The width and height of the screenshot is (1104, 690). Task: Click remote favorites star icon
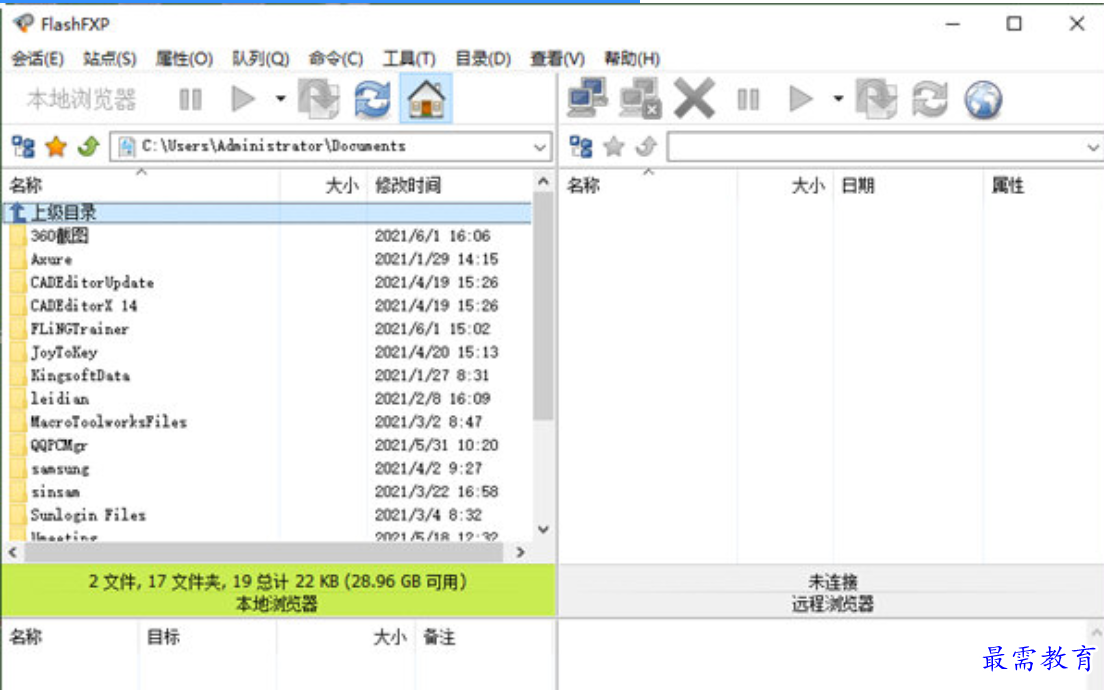(x=614, y=146)
